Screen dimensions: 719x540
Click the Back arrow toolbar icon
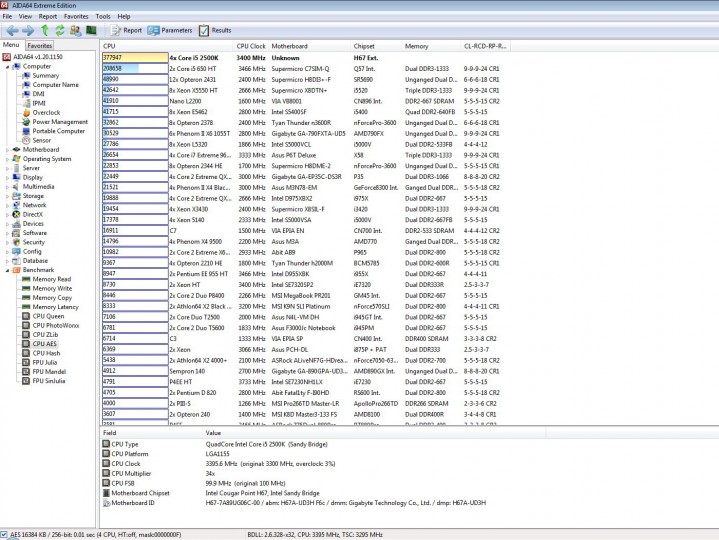coord(12,31)
